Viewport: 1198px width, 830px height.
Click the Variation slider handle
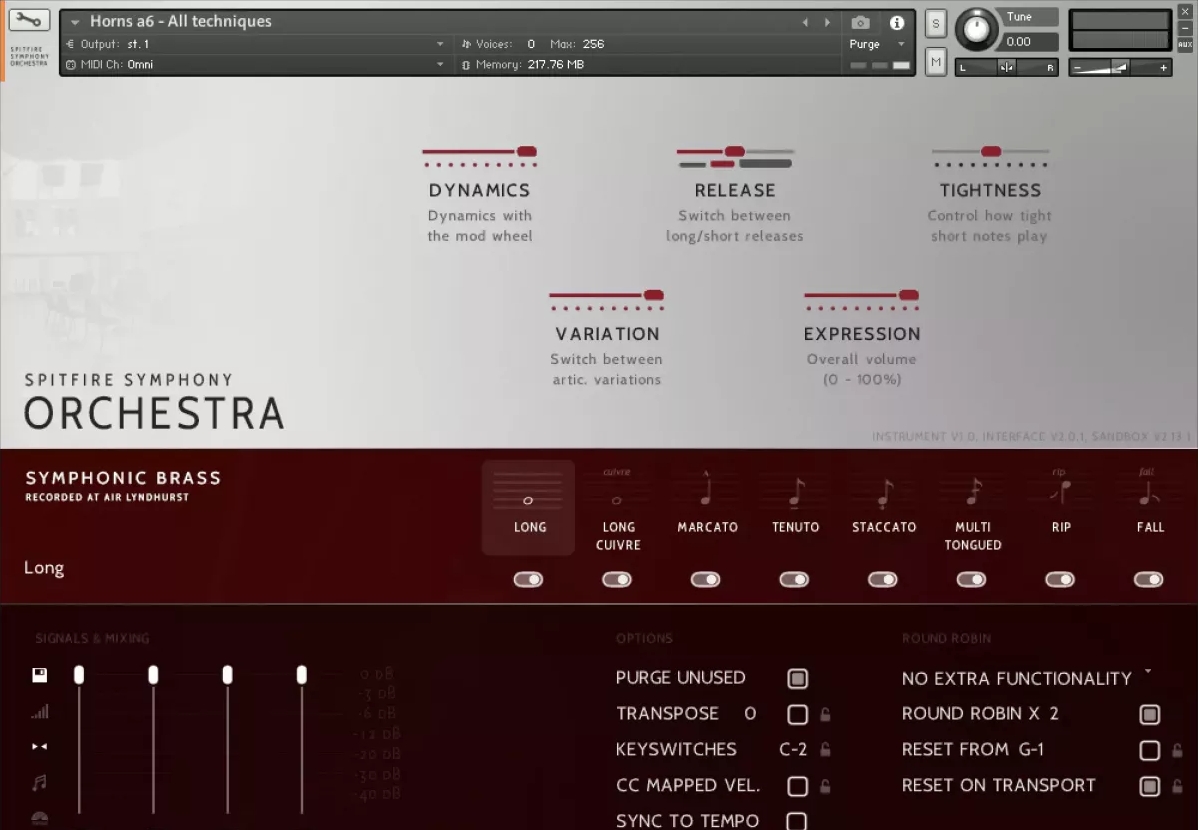[653, 295]
